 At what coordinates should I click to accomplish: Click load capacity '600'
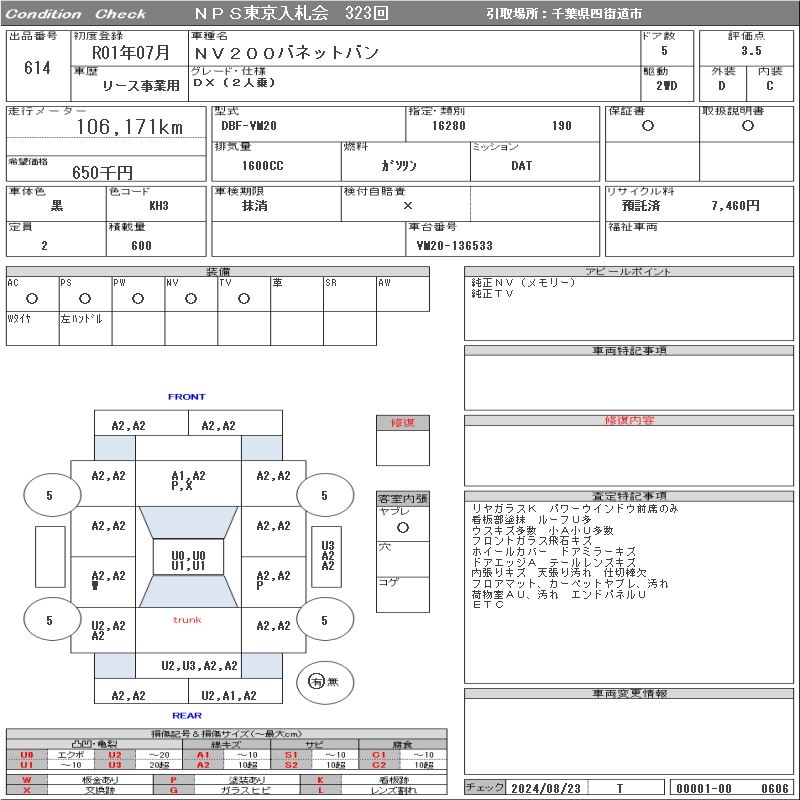coord(141,245)
